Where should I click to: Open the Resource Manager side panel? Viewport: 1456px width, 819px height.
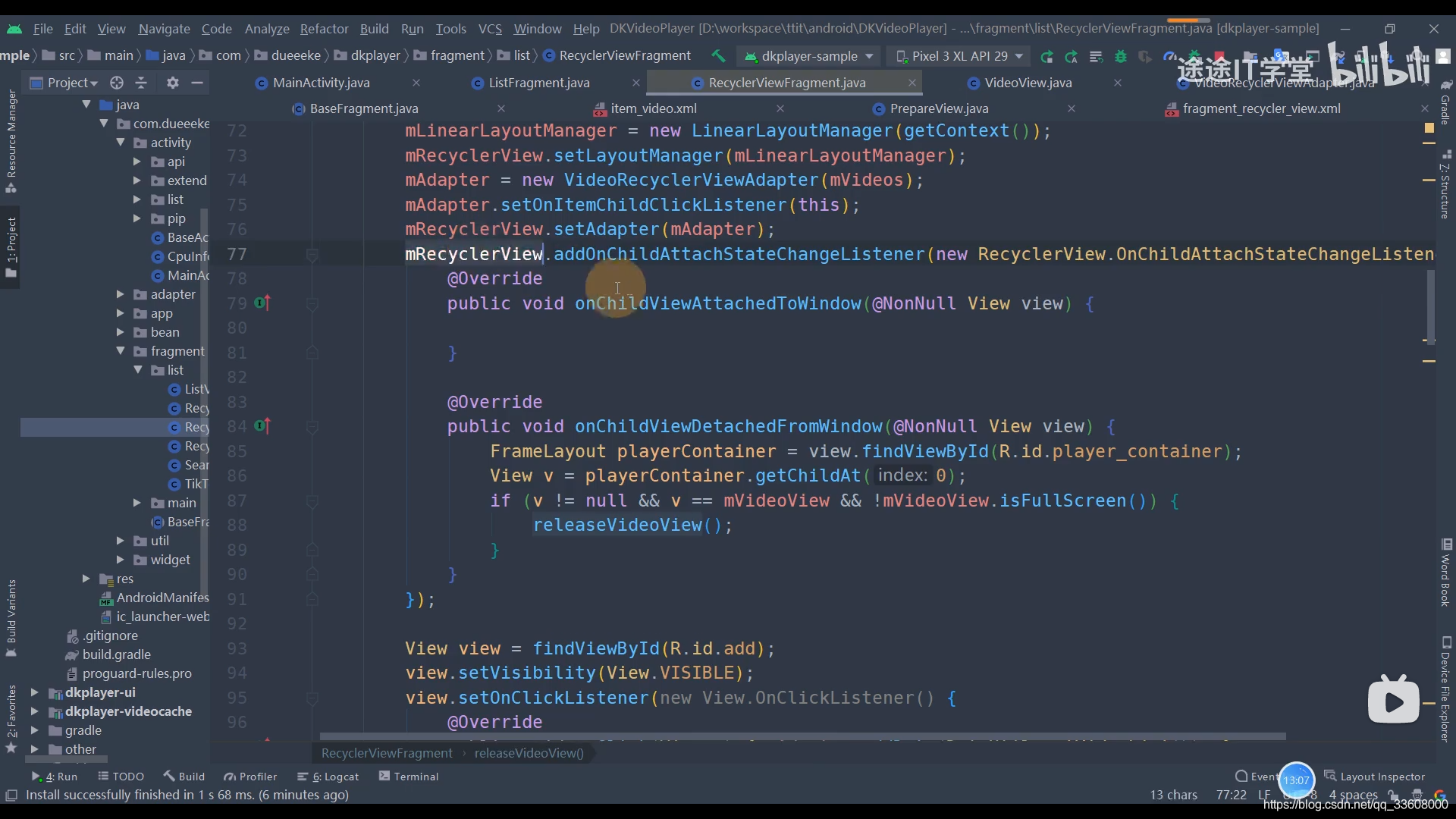coord(11,140)
